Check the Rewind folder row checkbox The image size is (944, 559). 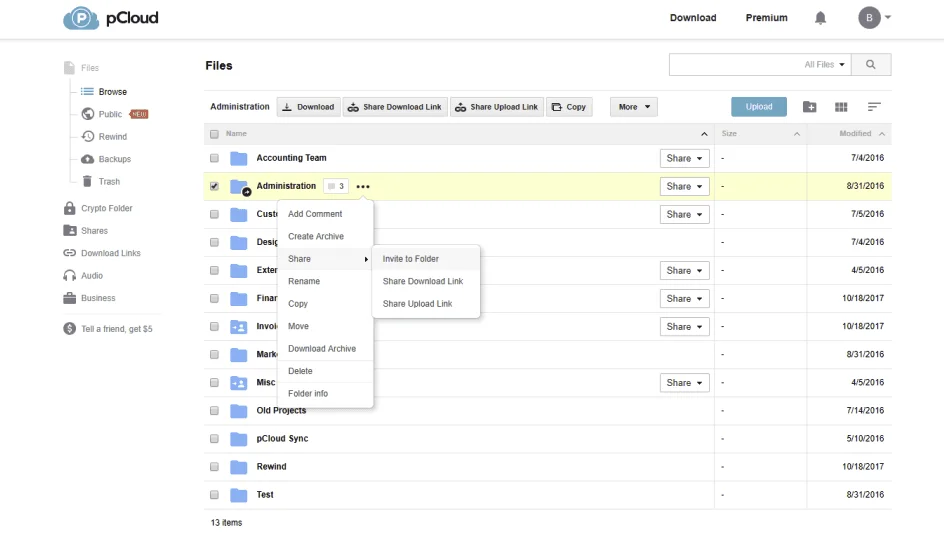click(214, 467)
